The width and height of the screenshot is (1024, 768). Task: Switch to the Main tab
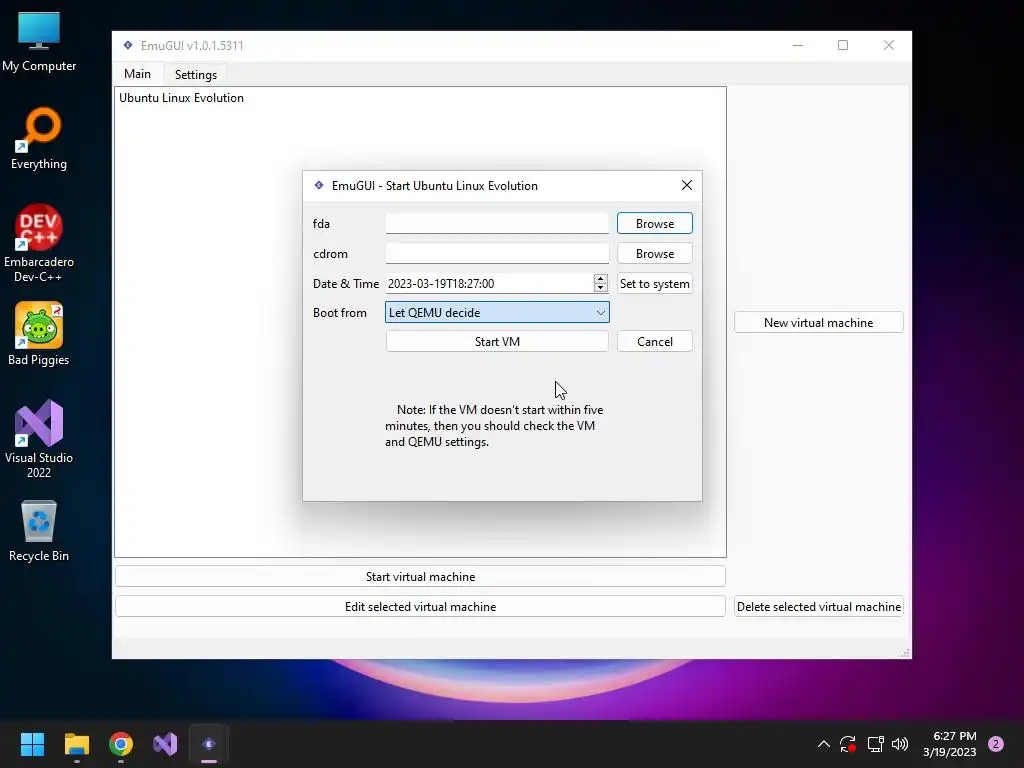click(x=137, y=74)
